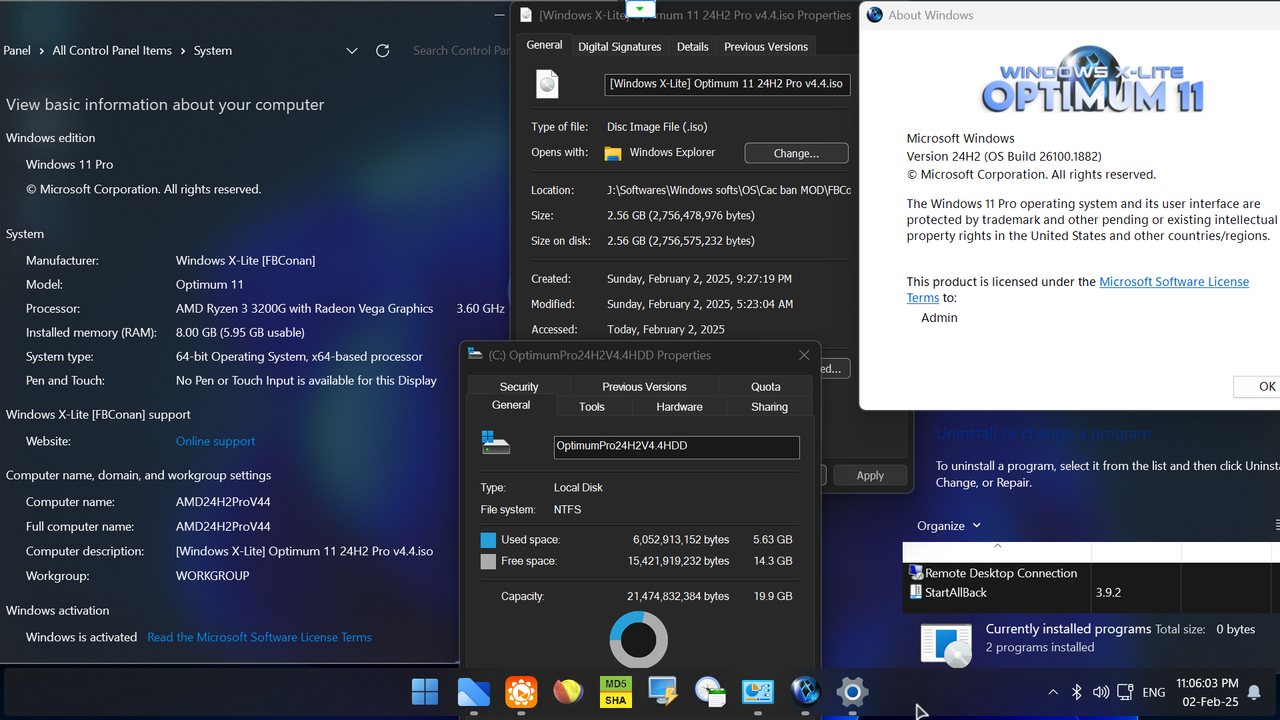1280x720 pixels.
Task: Select the Remote Desktop Connection entry icon
Action: pos(914,572)
